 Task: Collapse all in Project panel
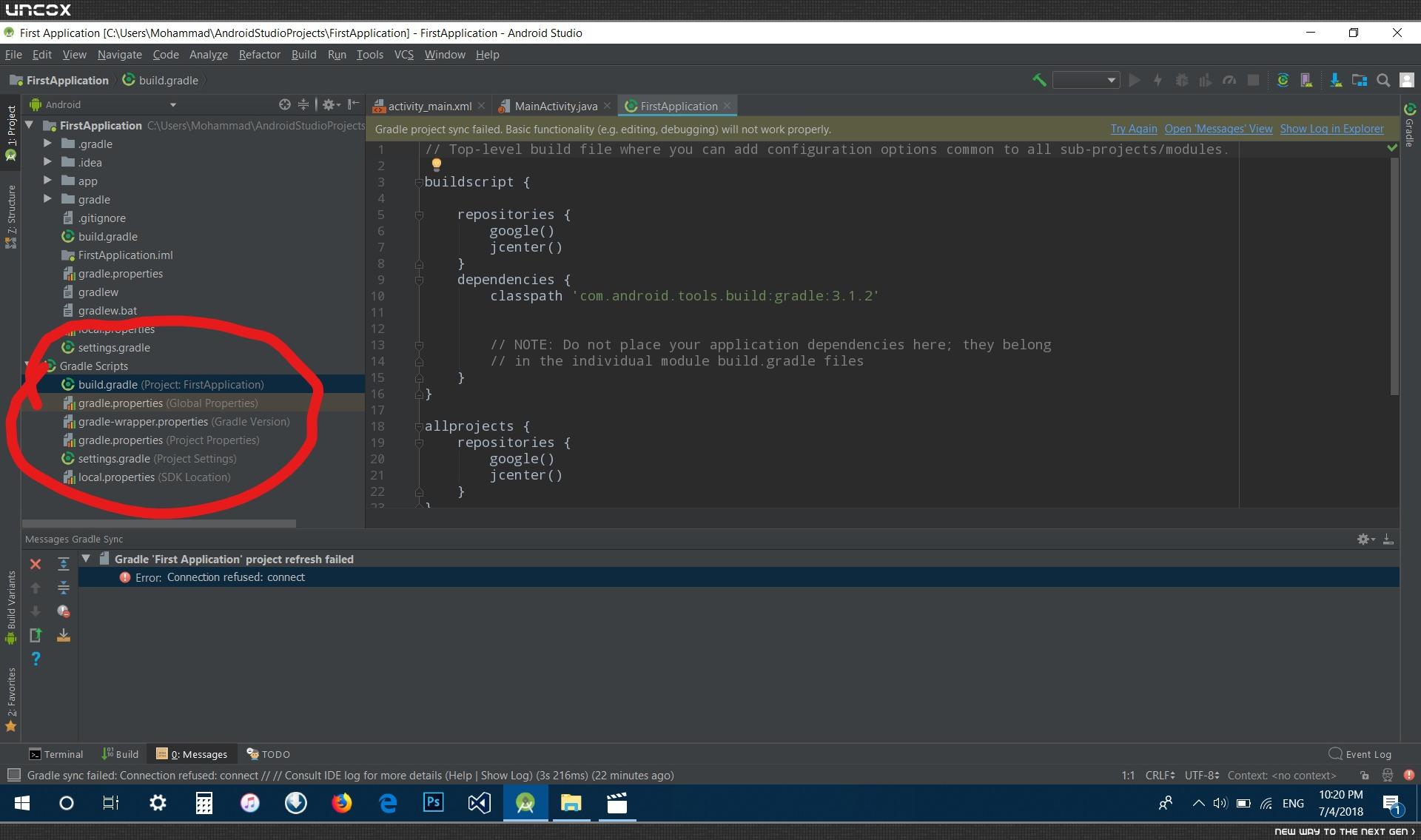coord(303,104)
